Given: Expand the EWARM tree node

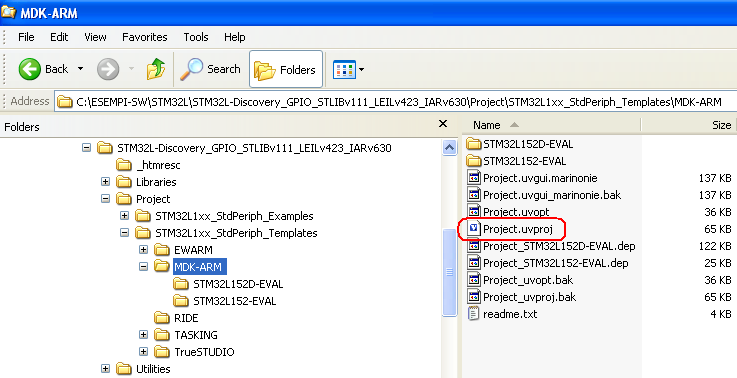Looking at the screenshot, I should pos(143,250).
